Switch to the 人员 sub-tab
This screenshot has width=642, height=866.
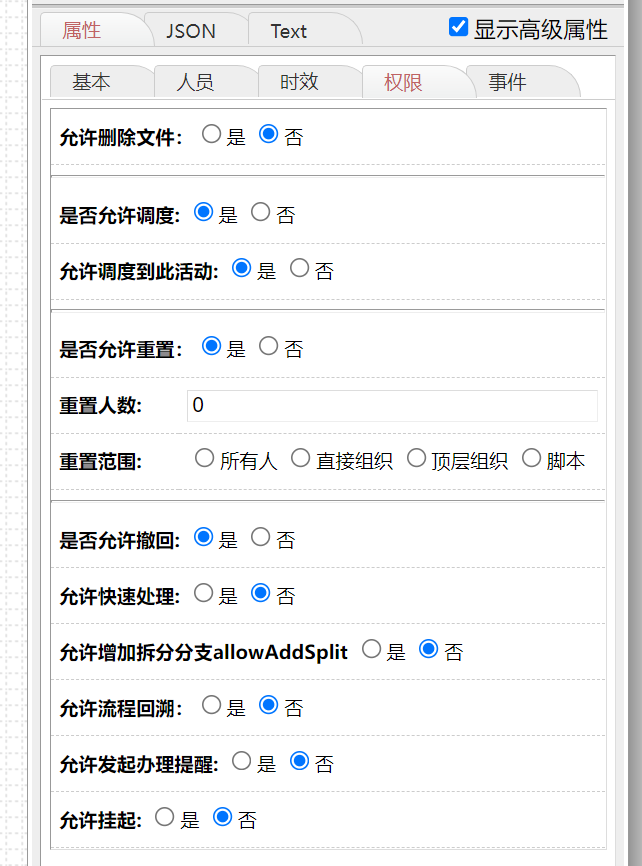click(195, 82)
